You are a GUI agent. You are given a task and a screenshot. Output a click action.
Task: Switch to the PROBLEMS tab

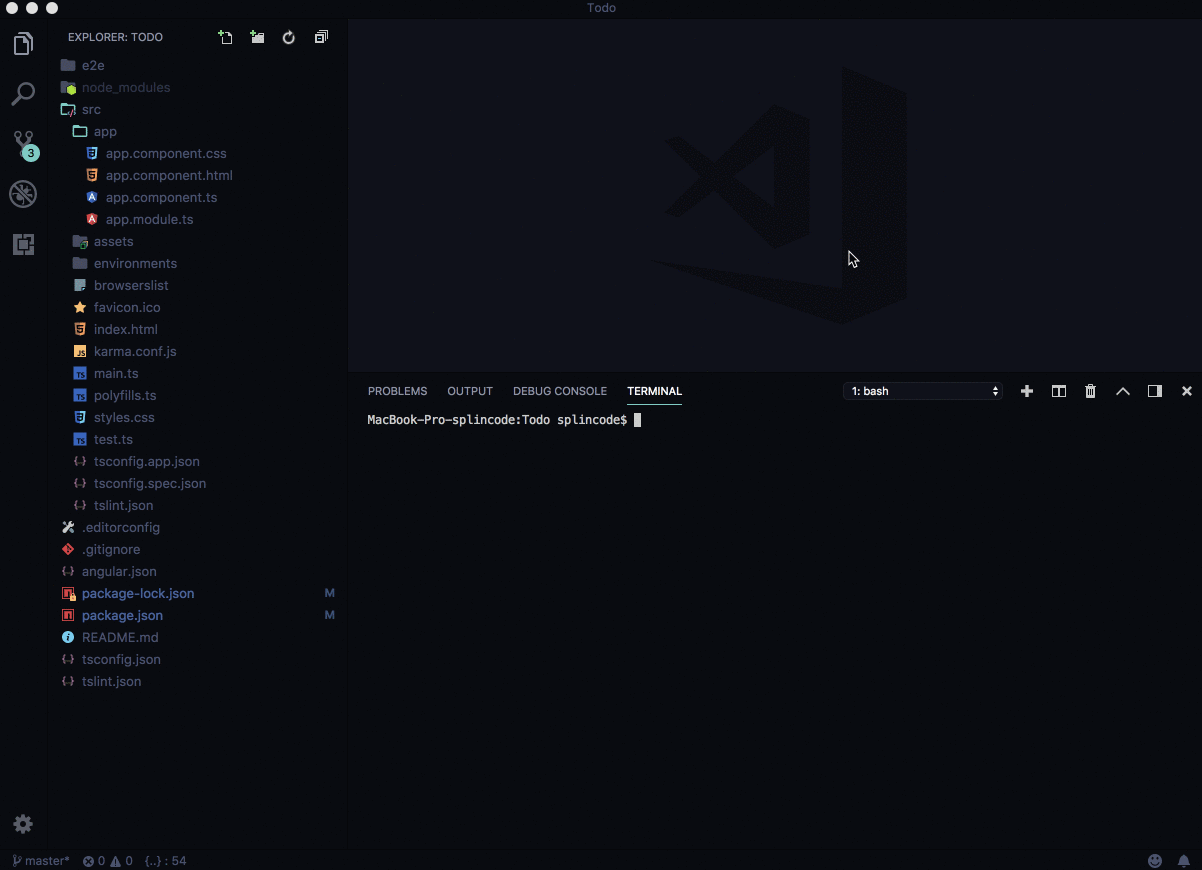(x=397, y=391)
